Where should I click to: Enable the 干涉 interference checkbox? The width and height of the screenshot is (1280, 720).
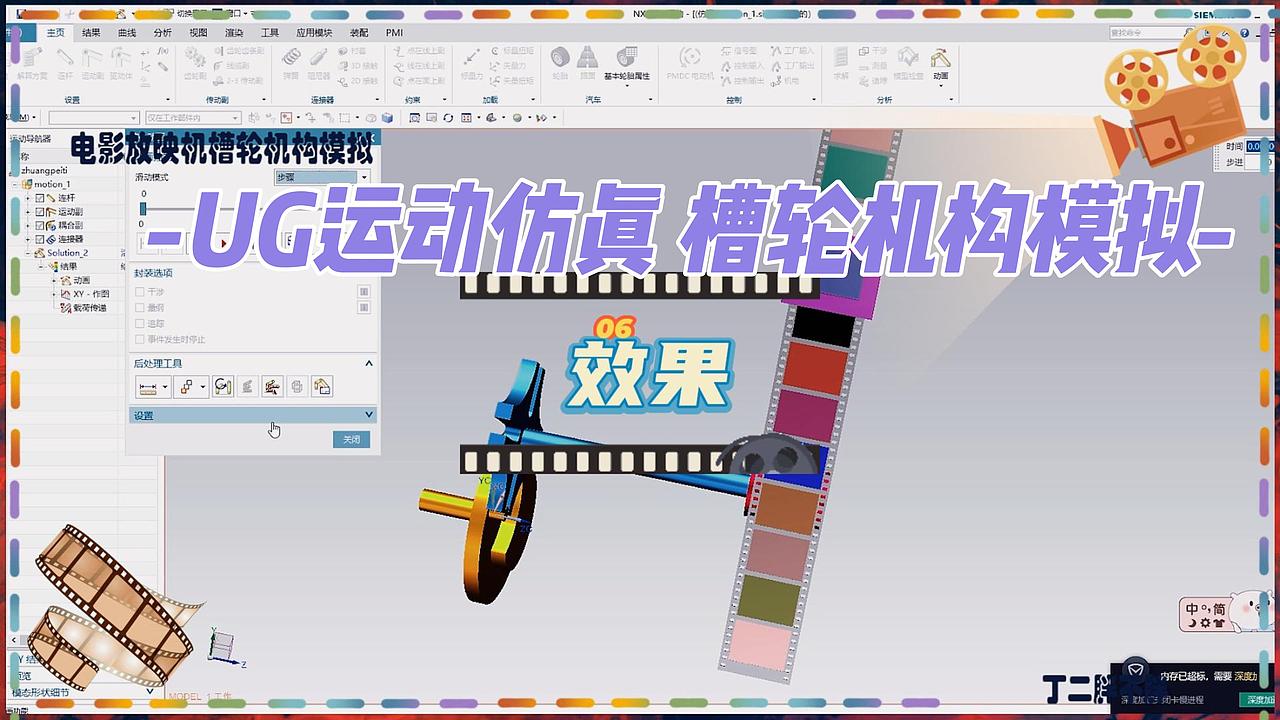(140, 292)
